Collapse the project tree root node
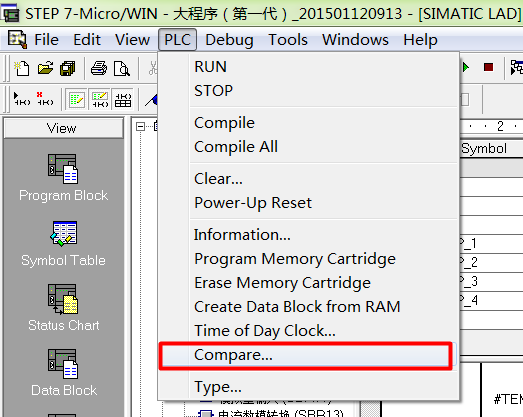523x417 pixels. [140, 126]
